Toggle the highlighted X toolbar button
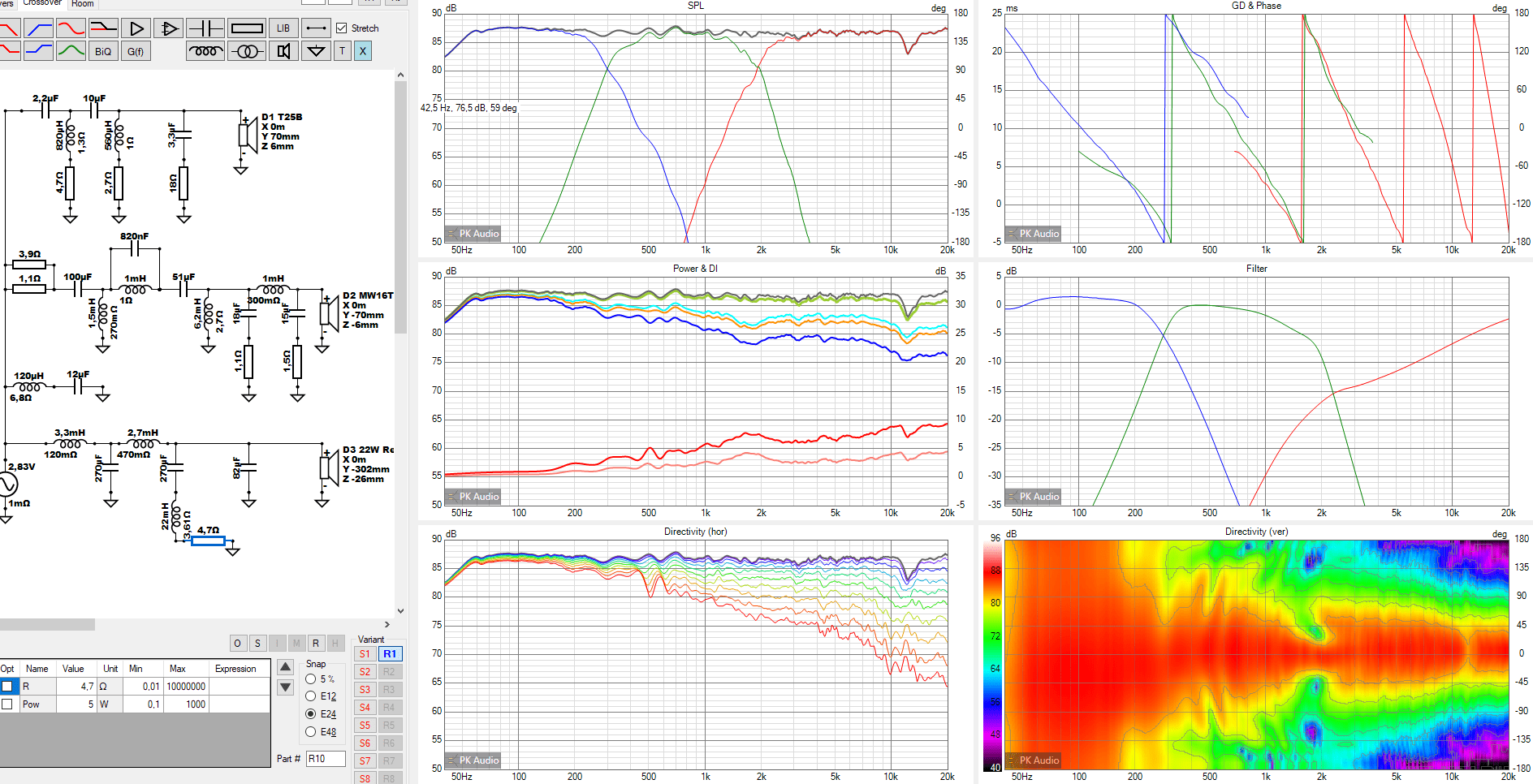The image size is (1533, 784). click(x=363, y=51)
